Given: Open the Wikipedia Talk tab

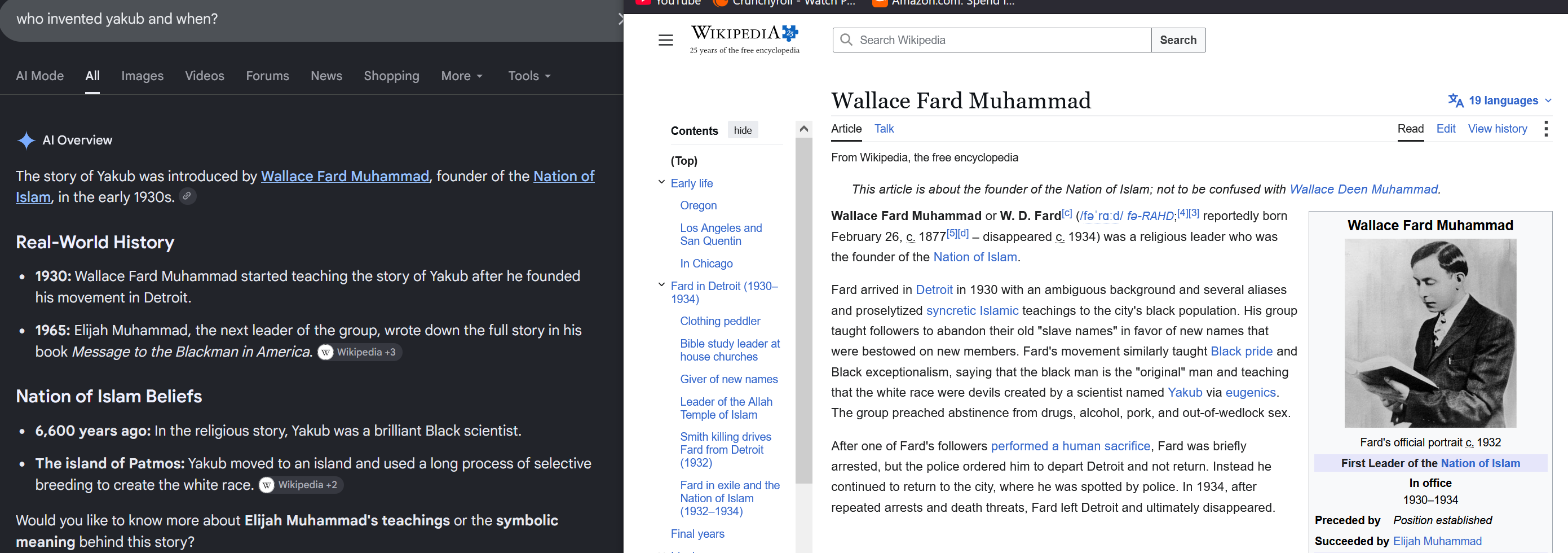Looking at the screenshot, I should click(x=884, y=129).
